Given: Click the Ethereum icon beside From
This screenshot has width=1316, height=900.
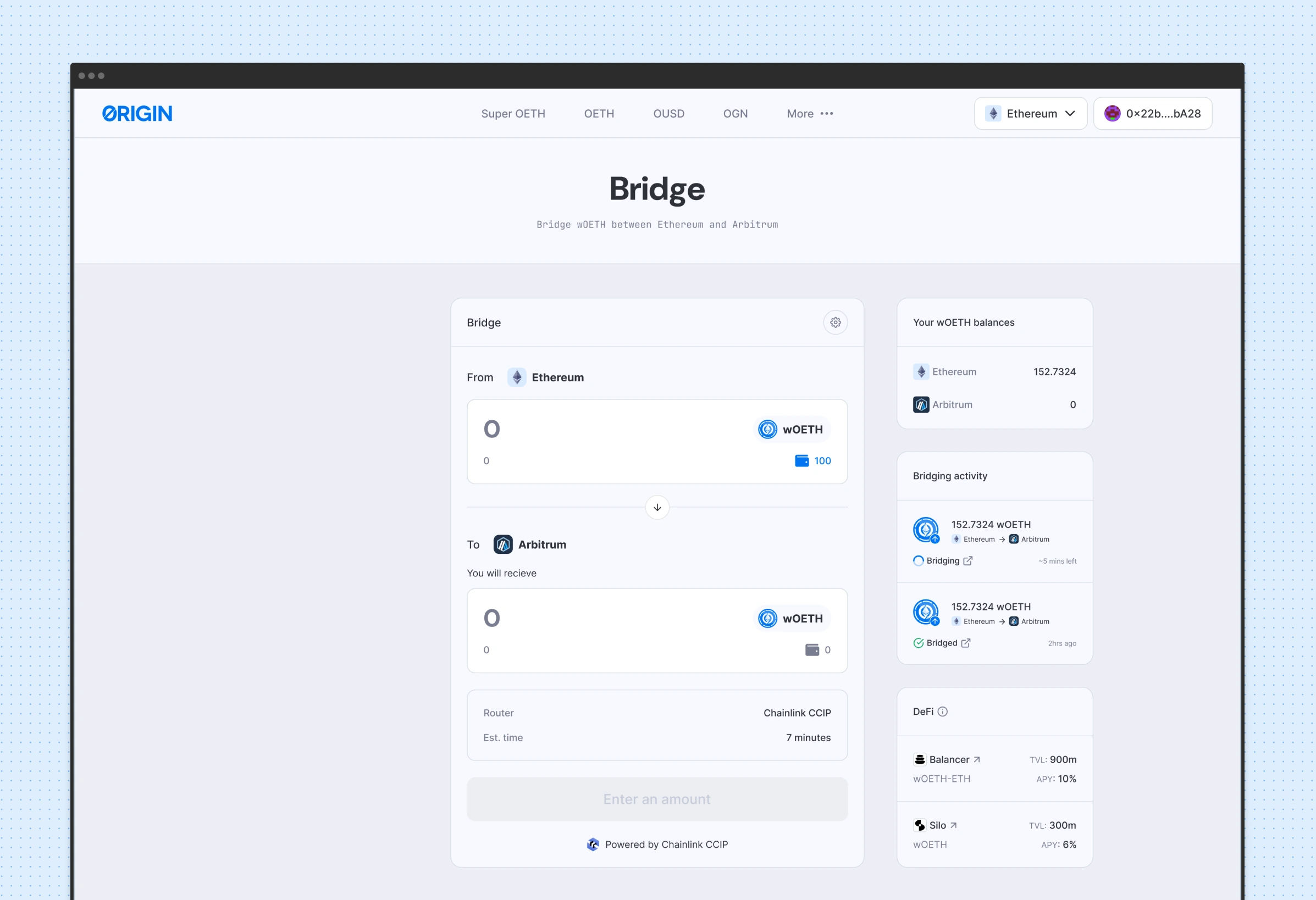Looking at the screenshot, I should (516, 377).
